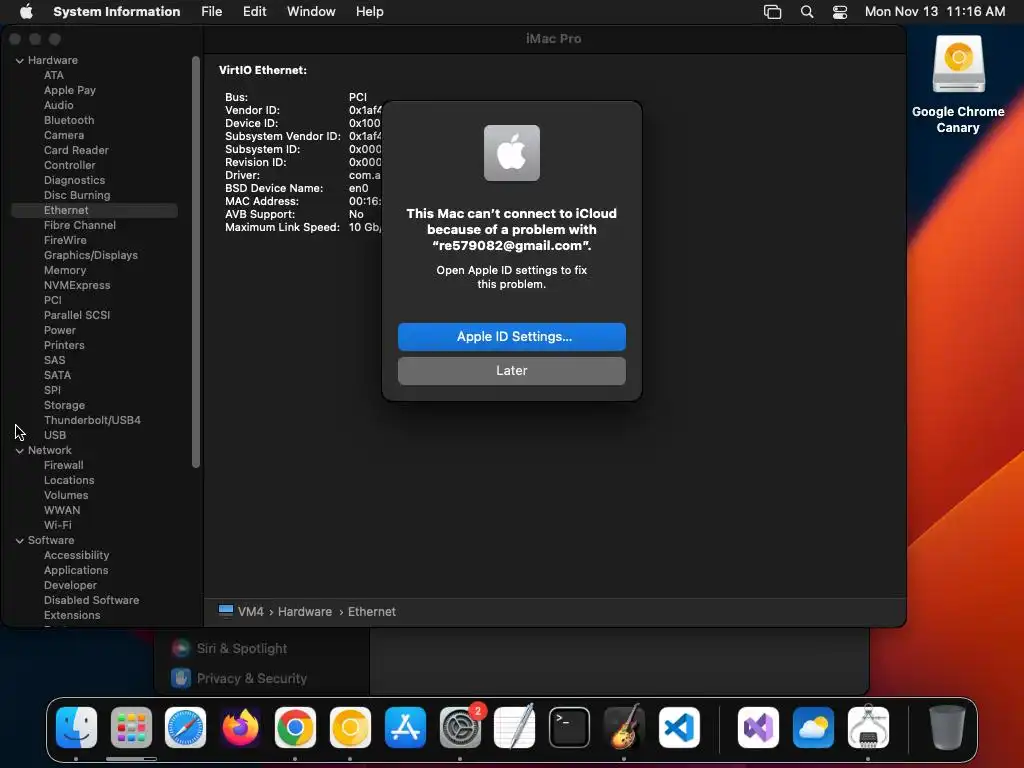Open Visual Studio purple dock icon

point(758,727)
